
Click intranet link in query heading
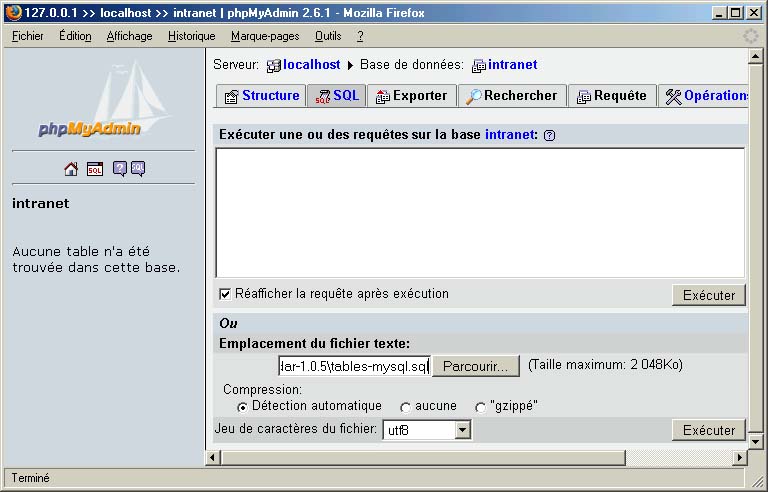(x=510, y=135)
